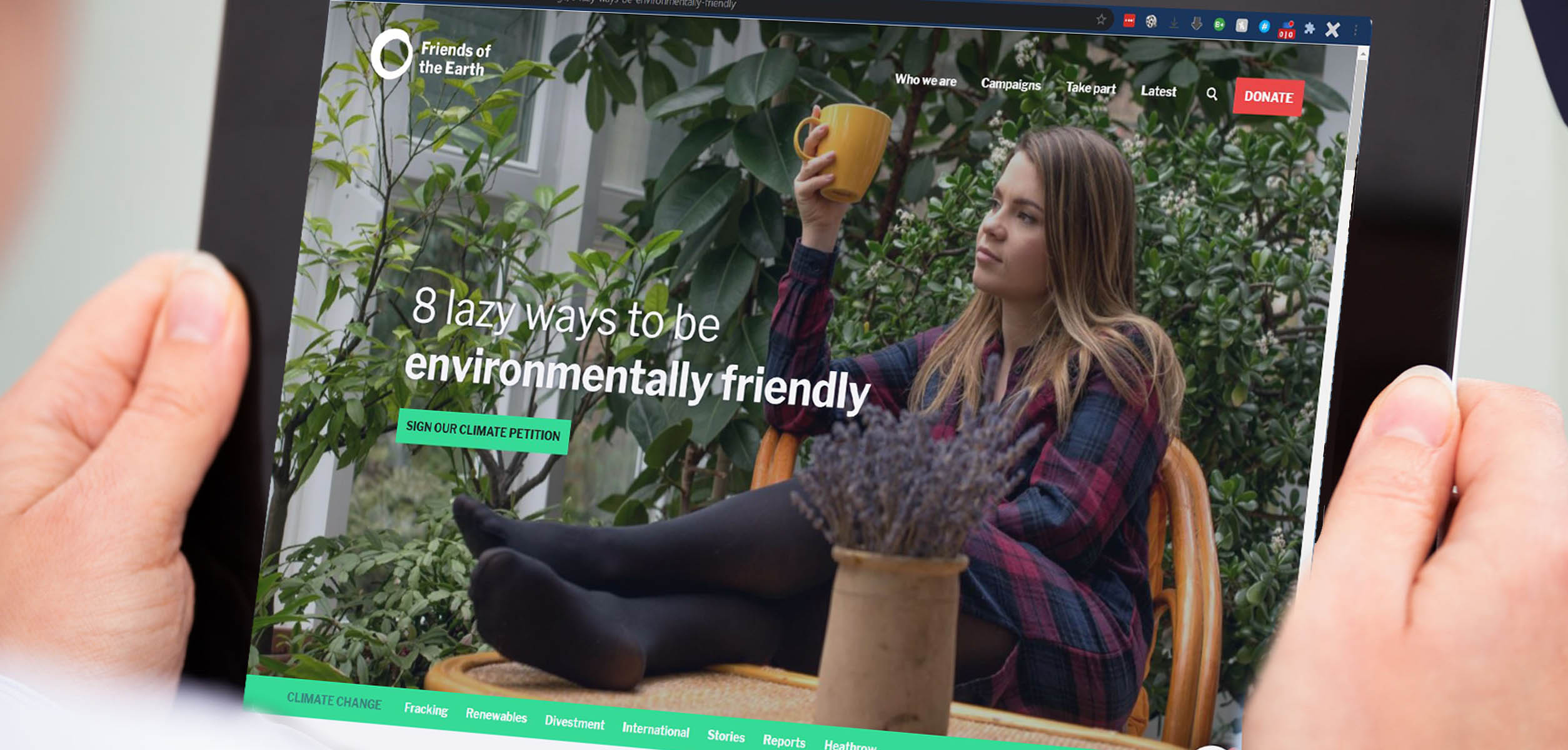Click the green B extension icon
The image size is (1568, 750).
pyautogui.click(x=1219, y=25)
